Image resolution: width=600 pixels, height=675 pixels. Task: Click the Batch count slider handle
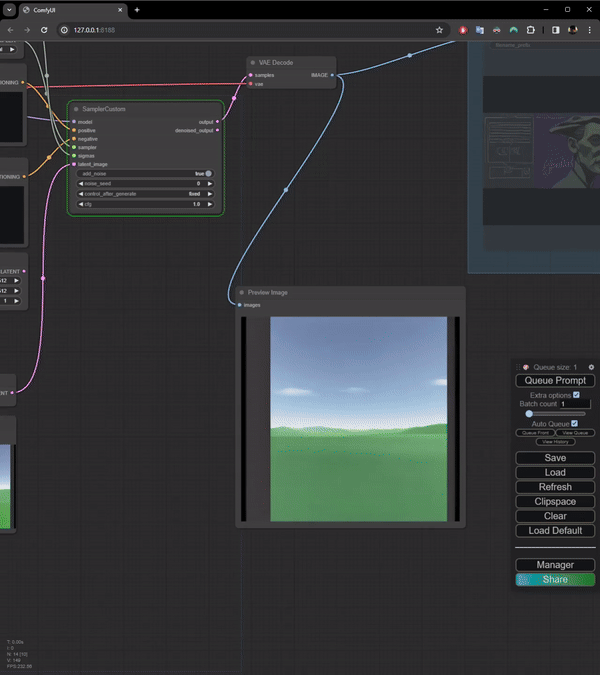(x=529, y=414)
